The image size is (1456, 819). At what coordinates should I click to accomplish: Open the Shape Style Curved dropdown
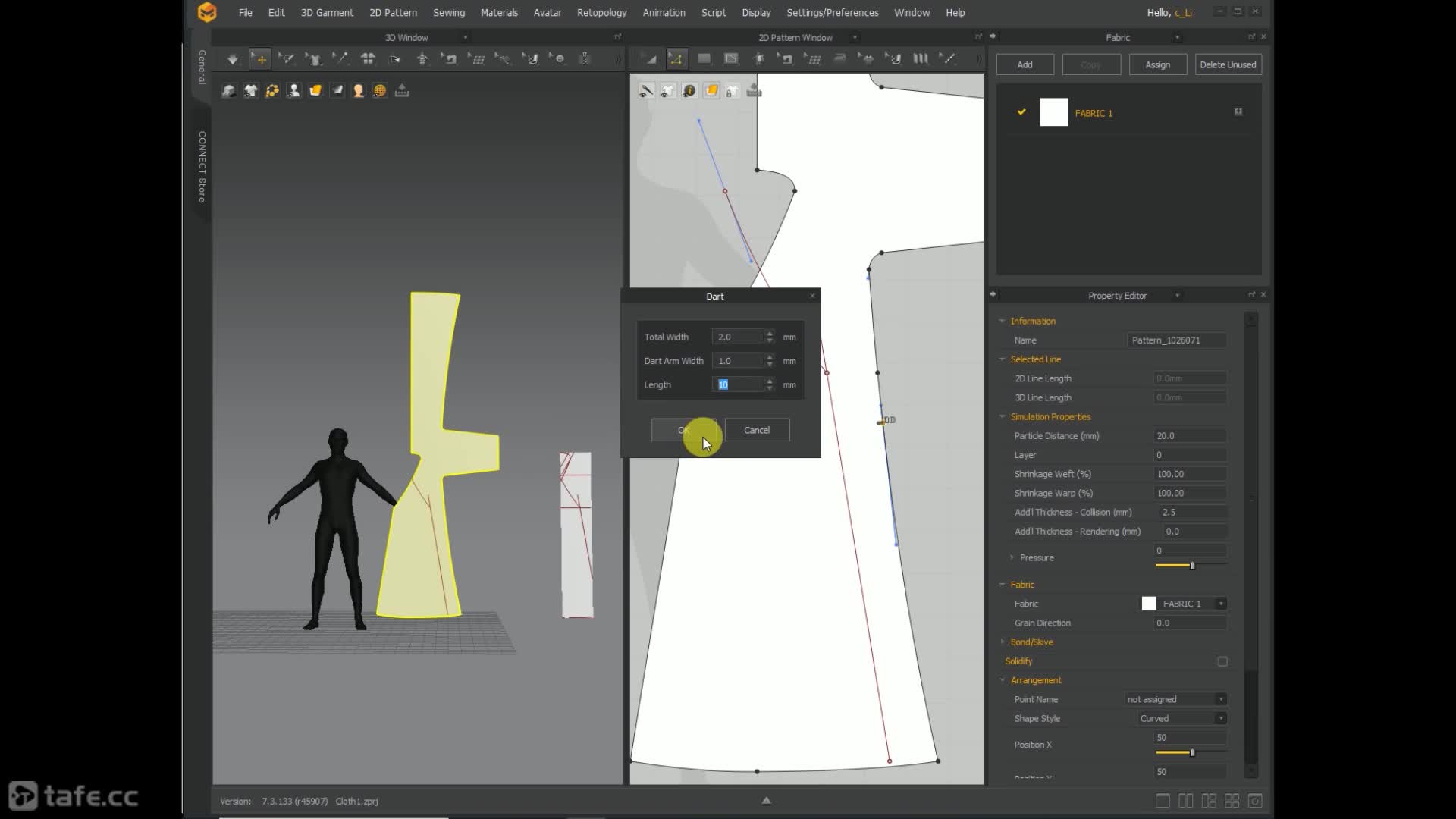(x=1221, y=718)
